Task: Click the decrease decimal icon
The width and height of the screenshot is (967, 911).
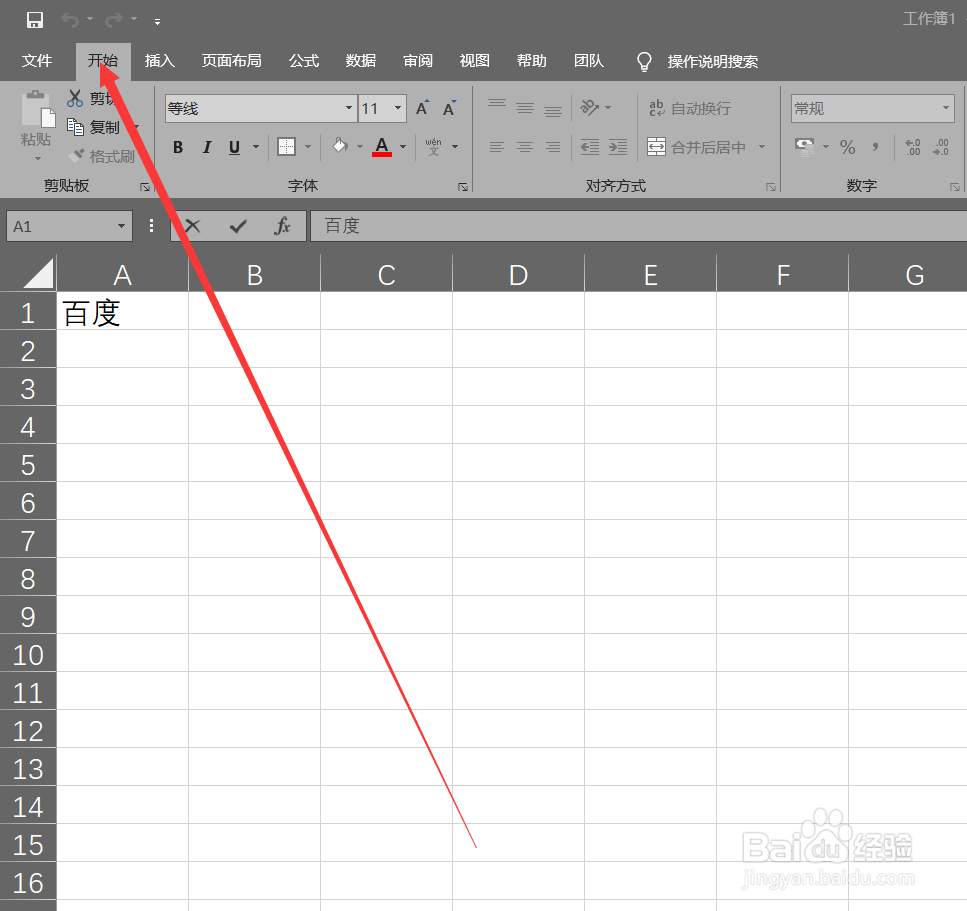Action: pyautogui.click(x=941, y=147)
